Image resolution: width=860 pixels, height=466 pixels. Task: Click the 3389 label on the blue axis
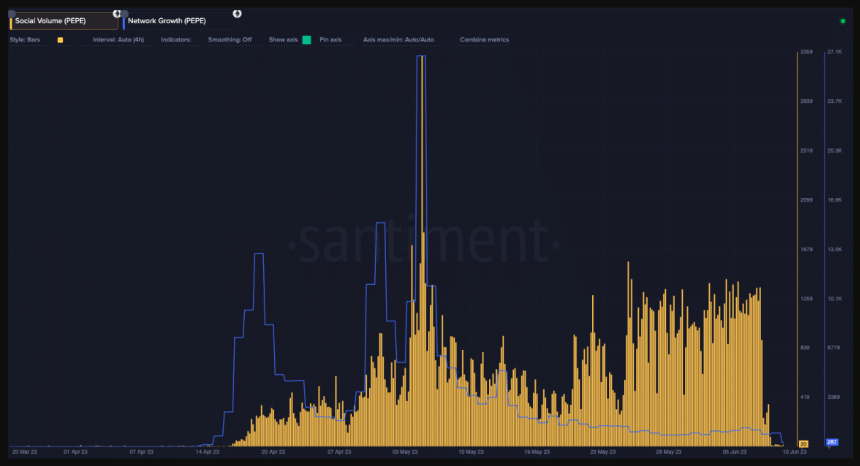click(x=834, y=397)
